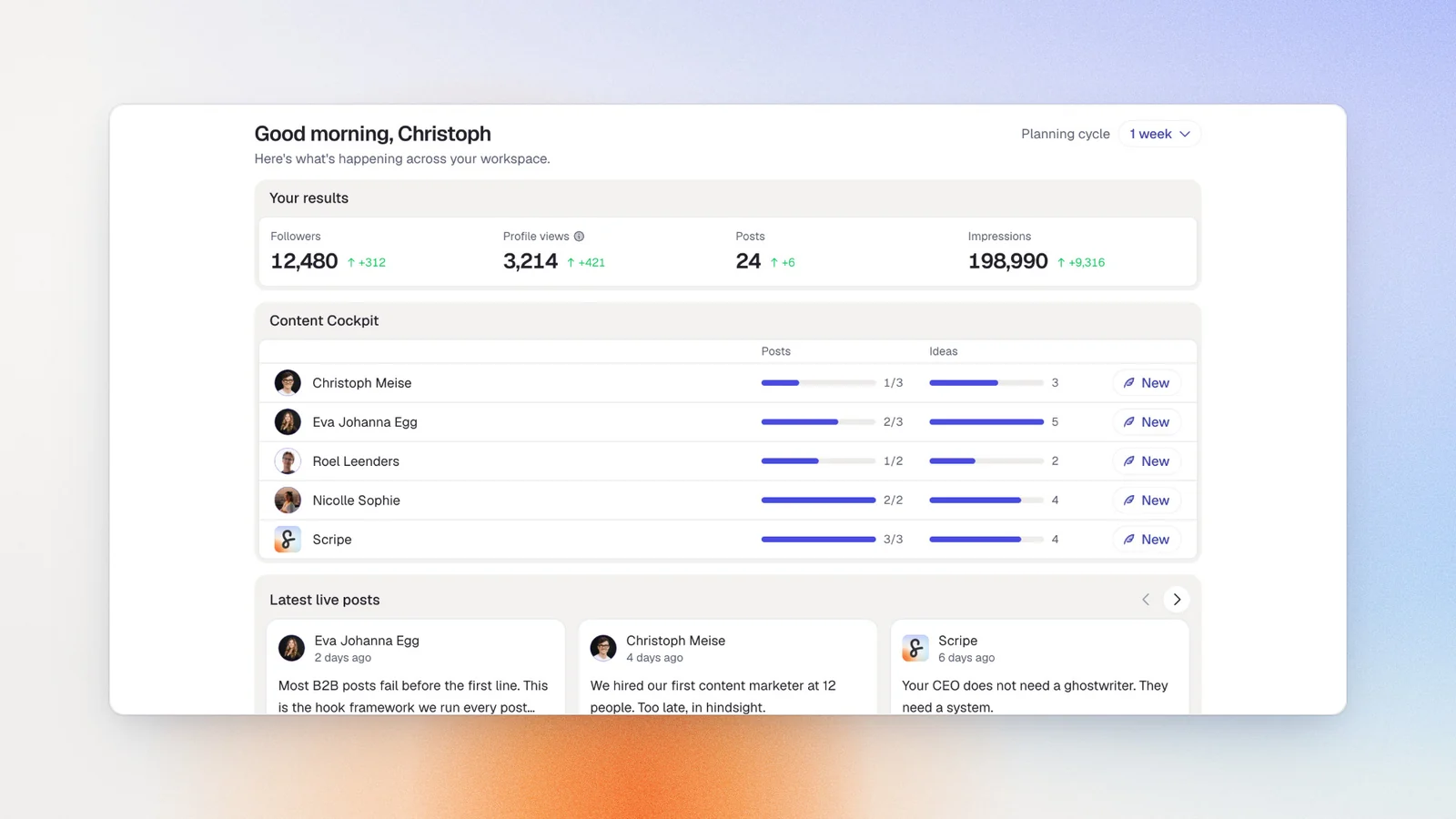1456x819 pixels.
Task: Click Christoph Meise's avatar in Content Cockpit
Action: click(288, 383)
